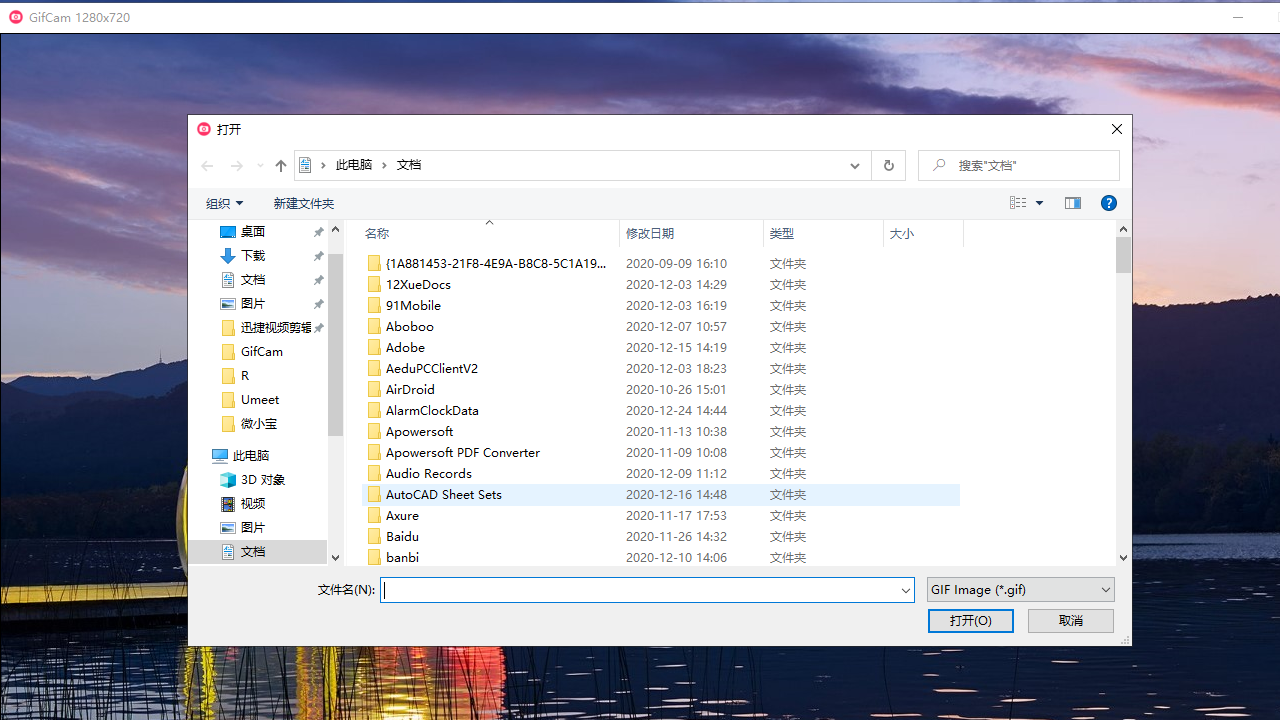Viewport: 1280px width, 720px height.
Task: Click the Up one level arrow icon
Action: point(281,166)
